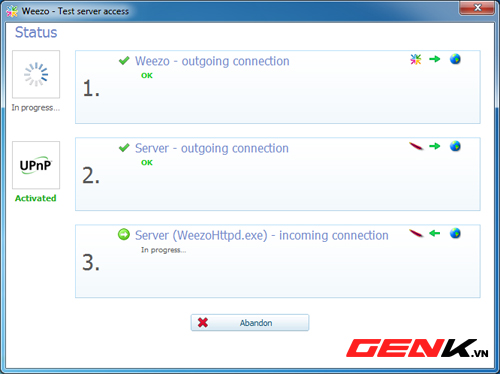Click the green checkmark beside Server outgoing connection
The image size is (500, 374).
(x=124, y=148)
